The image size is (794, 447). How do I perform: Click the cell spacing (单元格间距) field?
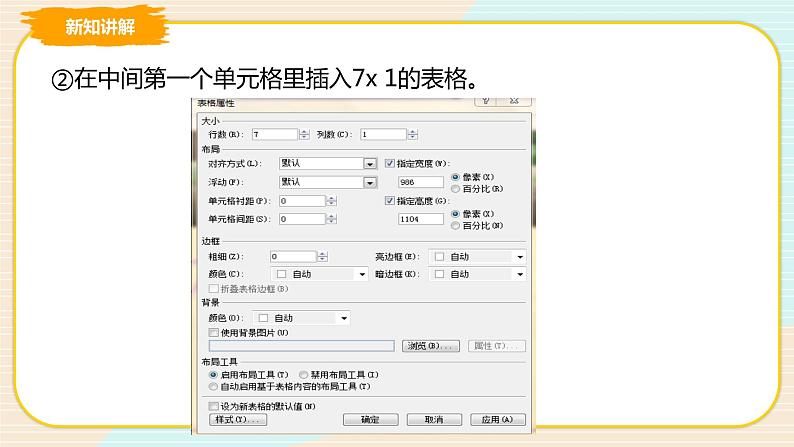[x=302, y=219]
